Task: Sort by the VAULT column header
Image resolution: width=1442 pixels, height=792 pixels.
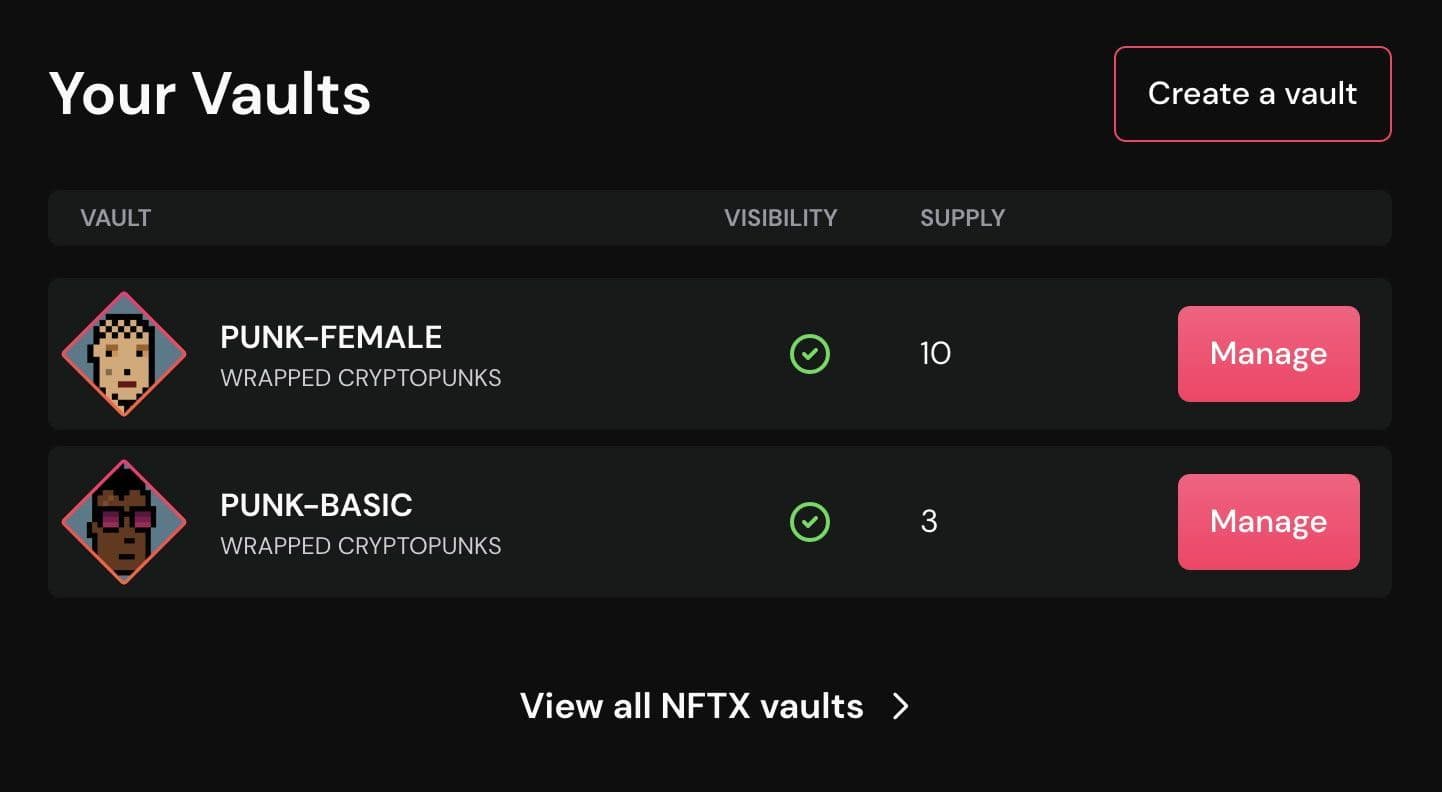Action: tap(116, 218)
